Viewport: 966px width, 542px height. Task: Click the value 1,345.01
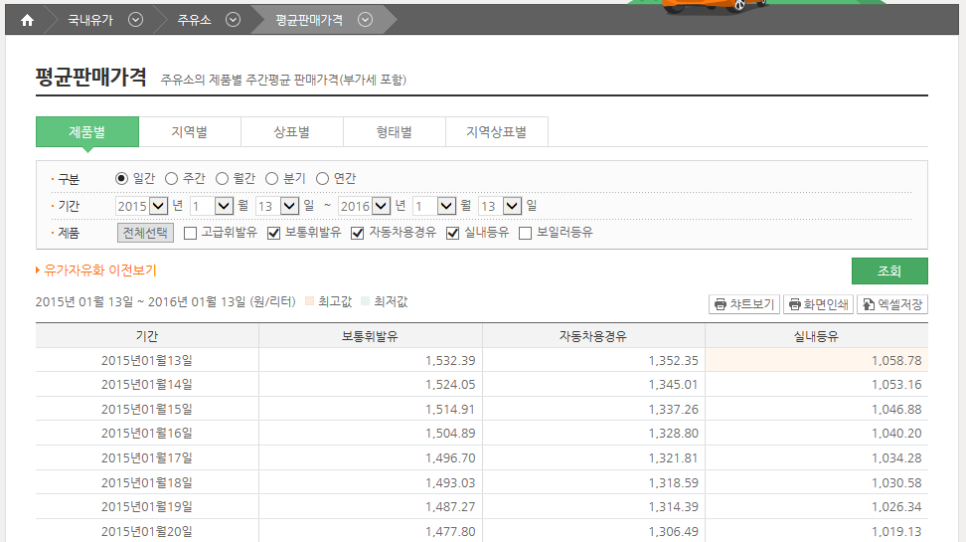[673, 384]
